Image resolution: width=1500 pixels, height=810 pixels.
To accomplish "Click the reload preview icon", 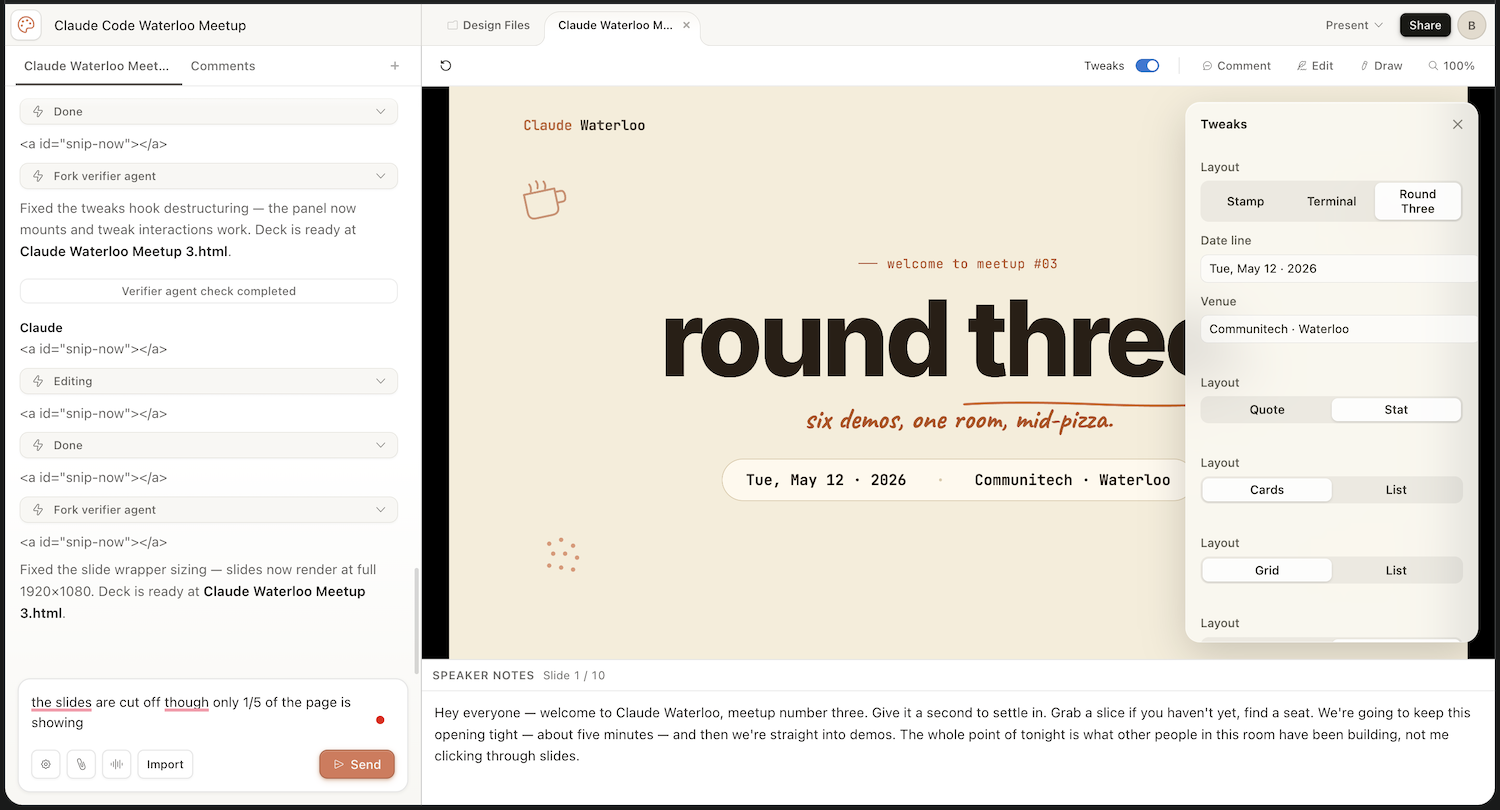I will click(446, 66).
